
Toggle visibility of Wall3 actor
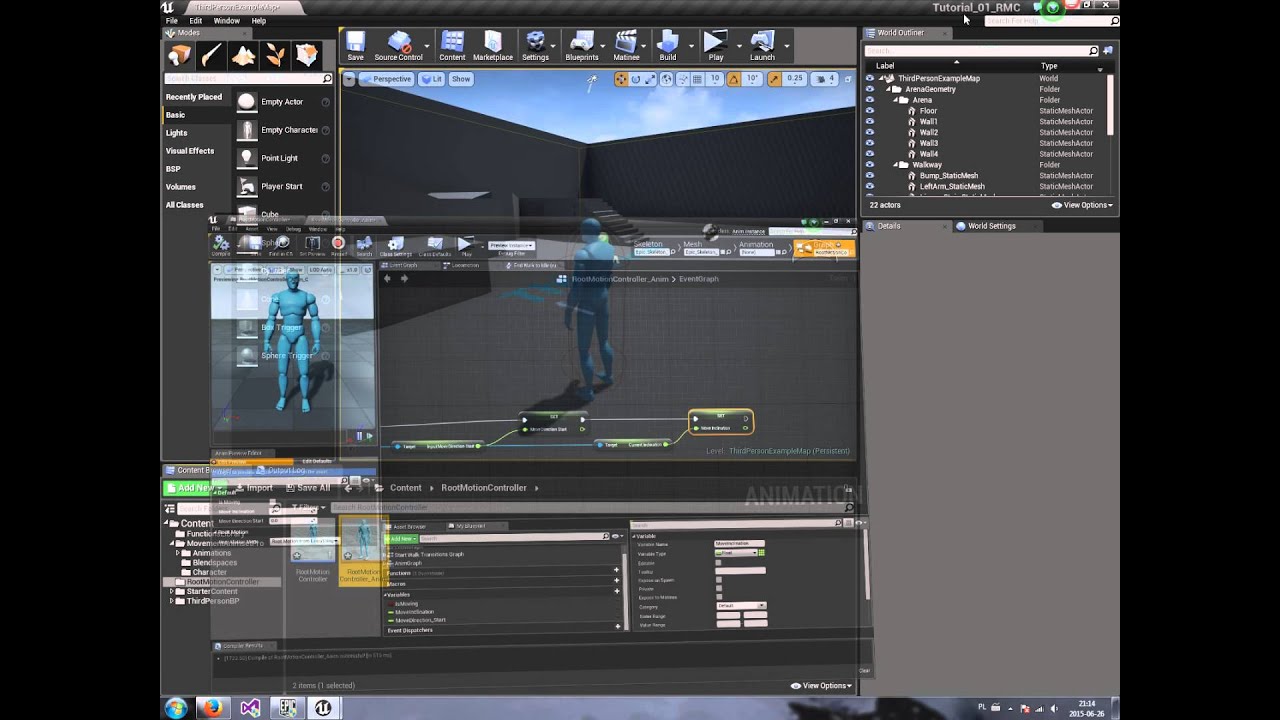[869, 143]
